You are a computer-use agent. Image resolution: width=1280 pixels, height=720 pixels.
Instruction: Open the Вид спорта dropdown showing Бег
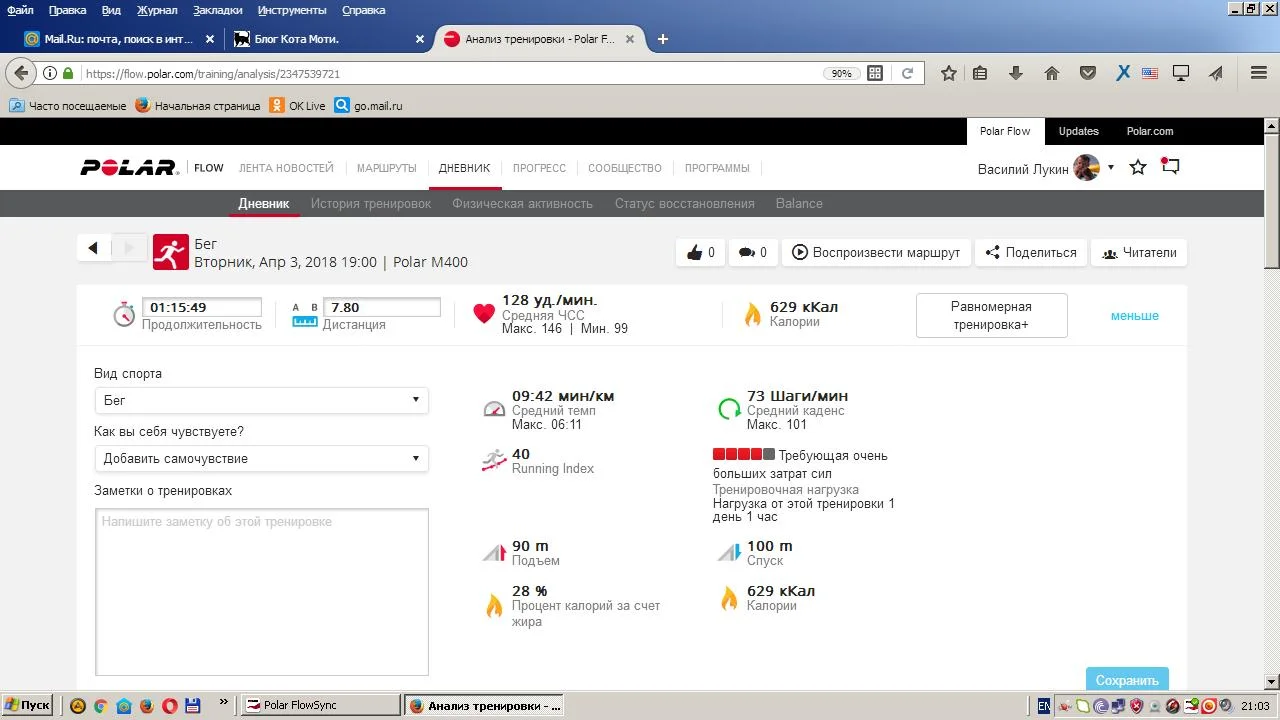[261, 400]
